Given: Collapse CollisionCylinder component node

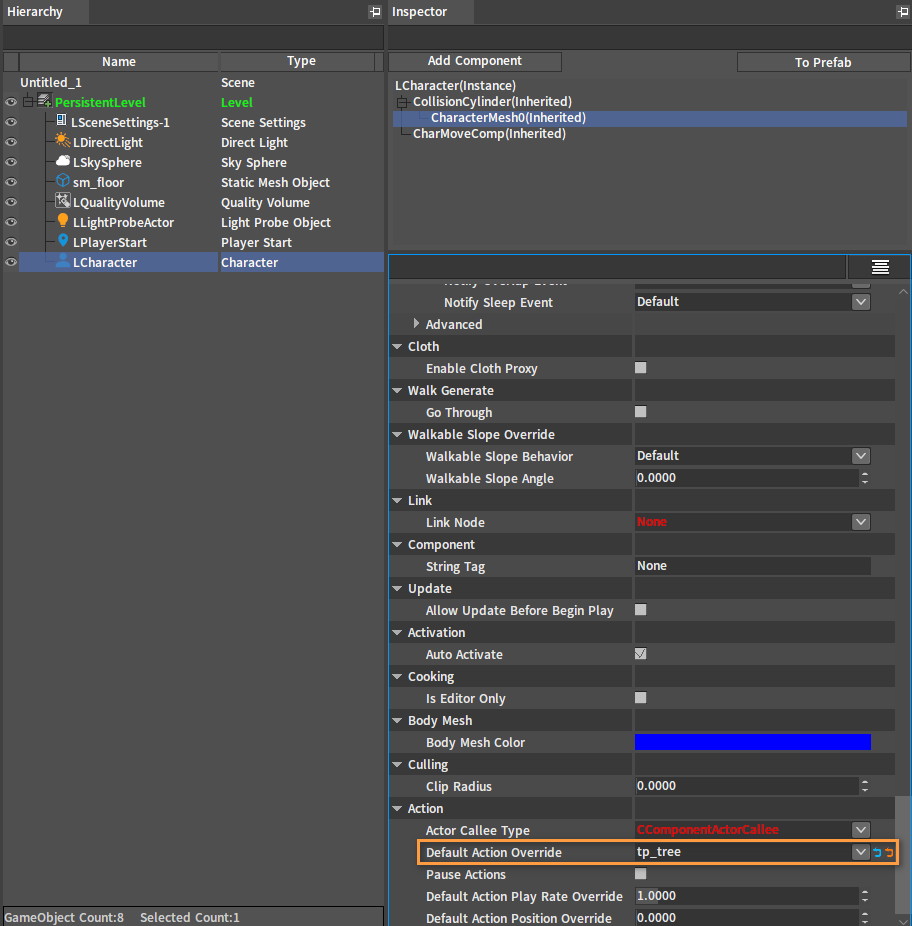Looking at the screenshot, I should click(402, 102).
